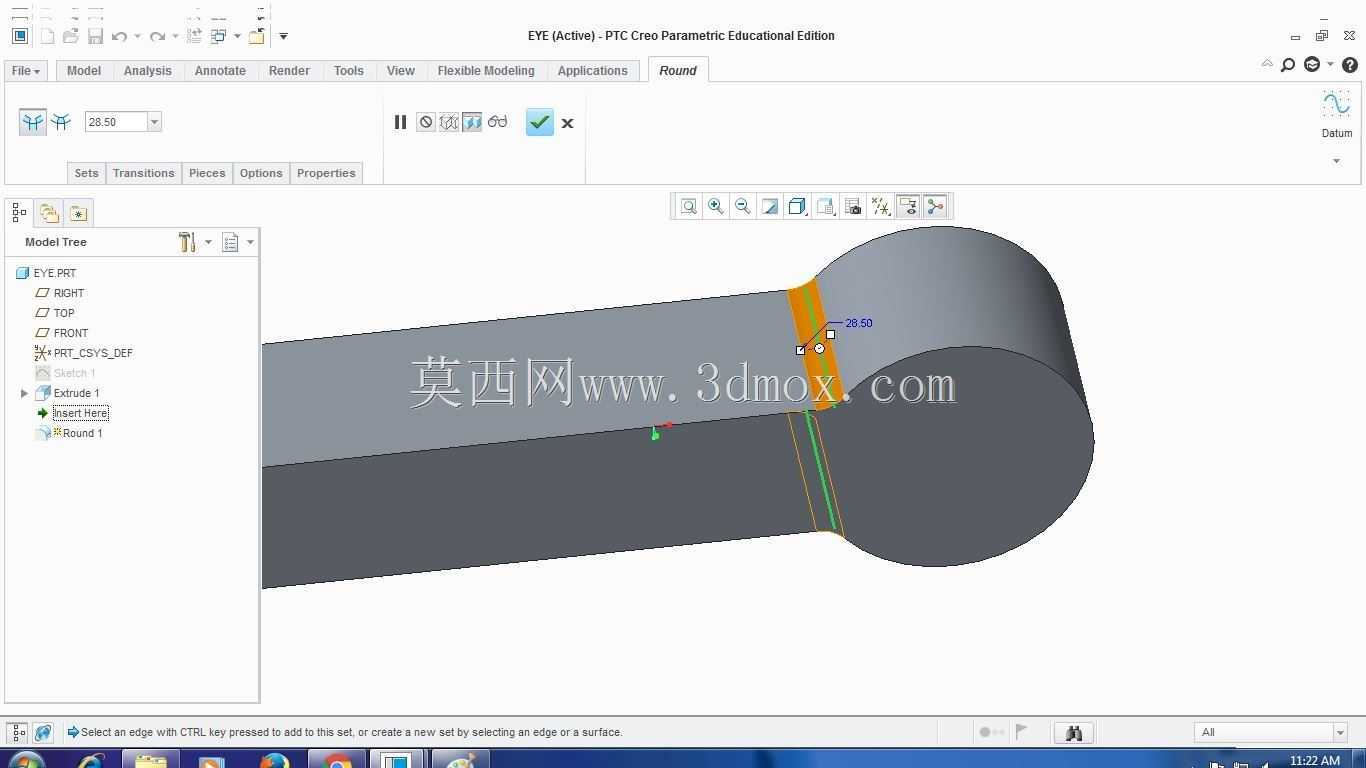This screenshot has width=1366, height=768.
Task: Toggle Annotation Display icon
Action: point(908,206)
